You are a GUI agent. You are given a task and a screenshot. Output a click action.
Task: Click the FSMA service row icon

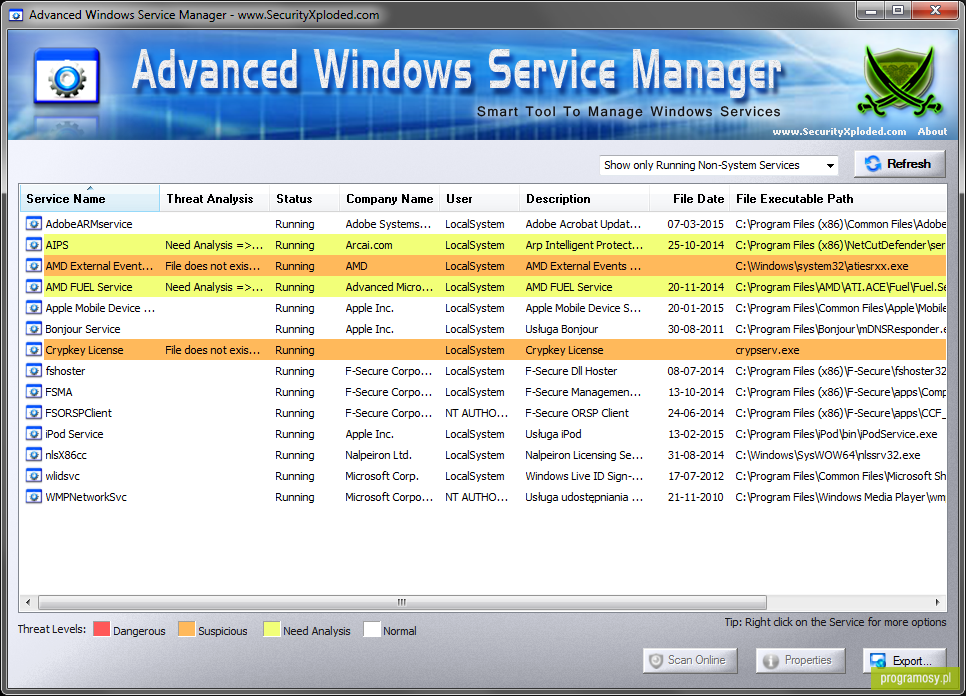point(33,391)
